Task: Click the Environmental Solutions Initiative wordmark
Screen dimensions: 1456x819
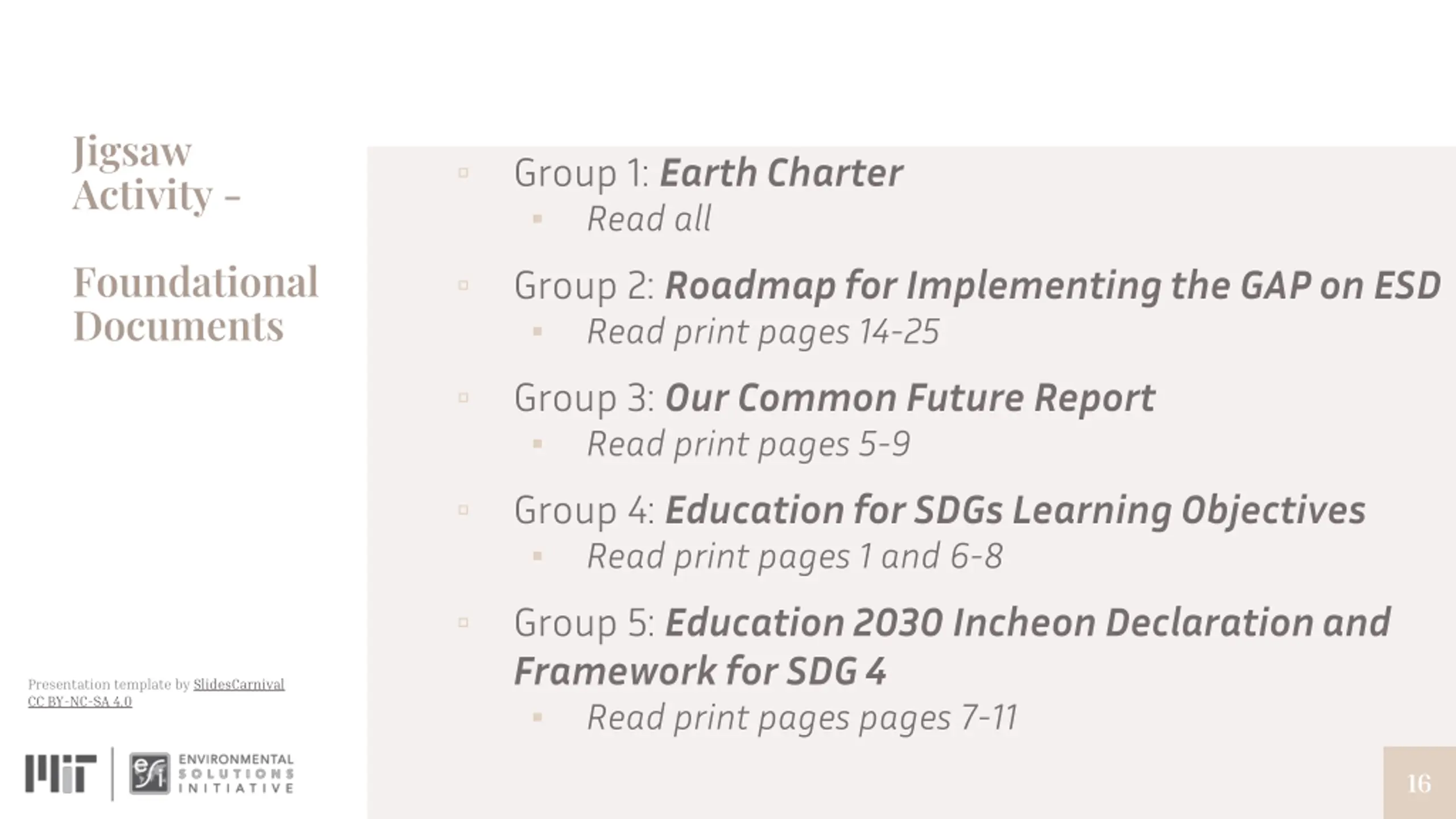Action: [236, 773]
